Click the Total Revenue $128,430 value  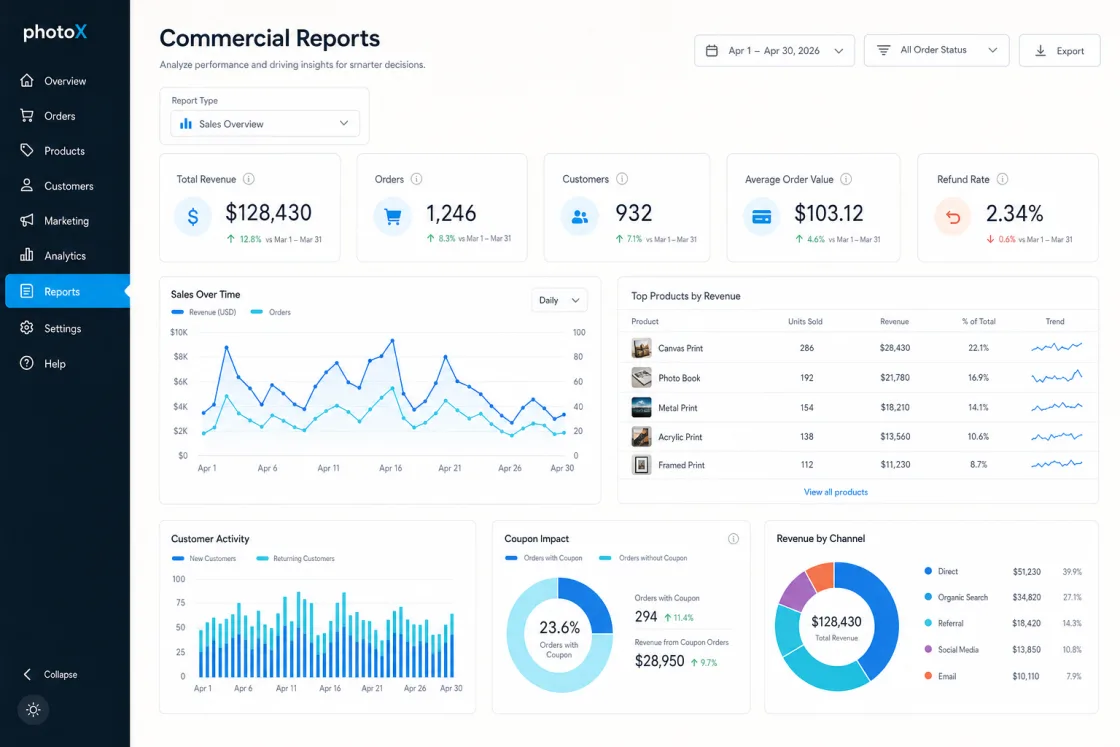[x=269, y=213]
